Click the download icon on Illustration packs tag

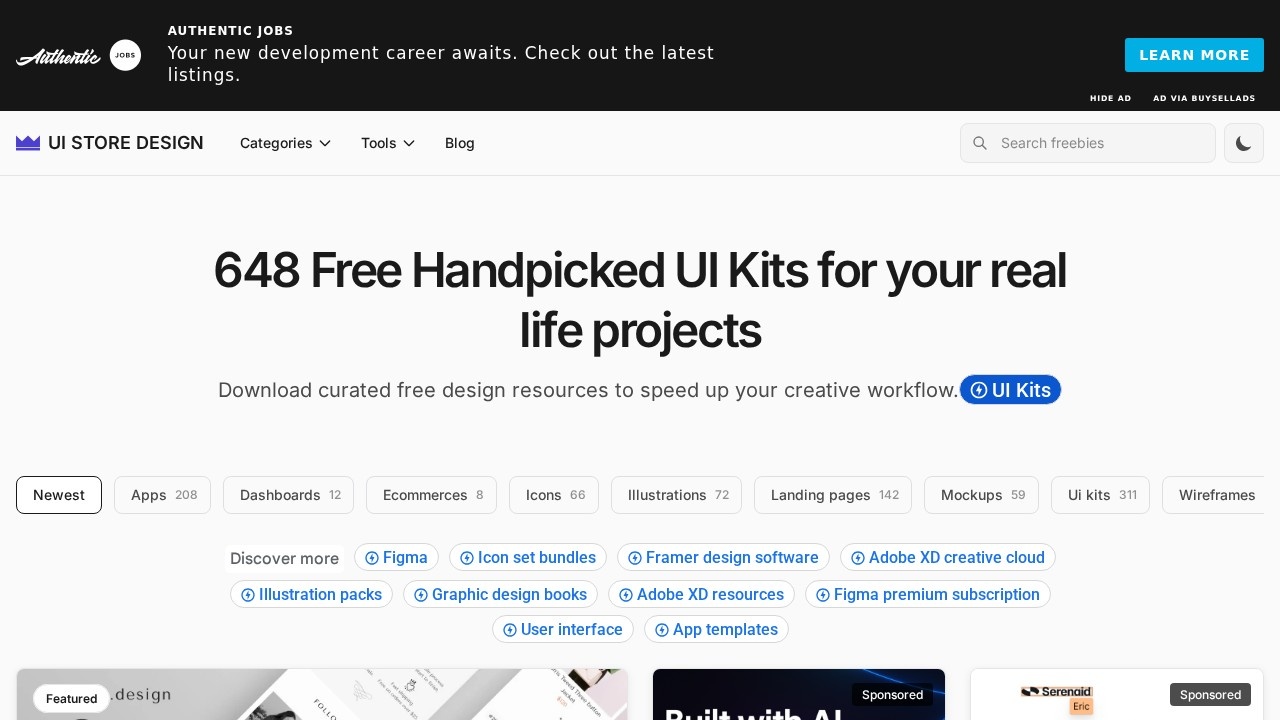coord(248,594)
